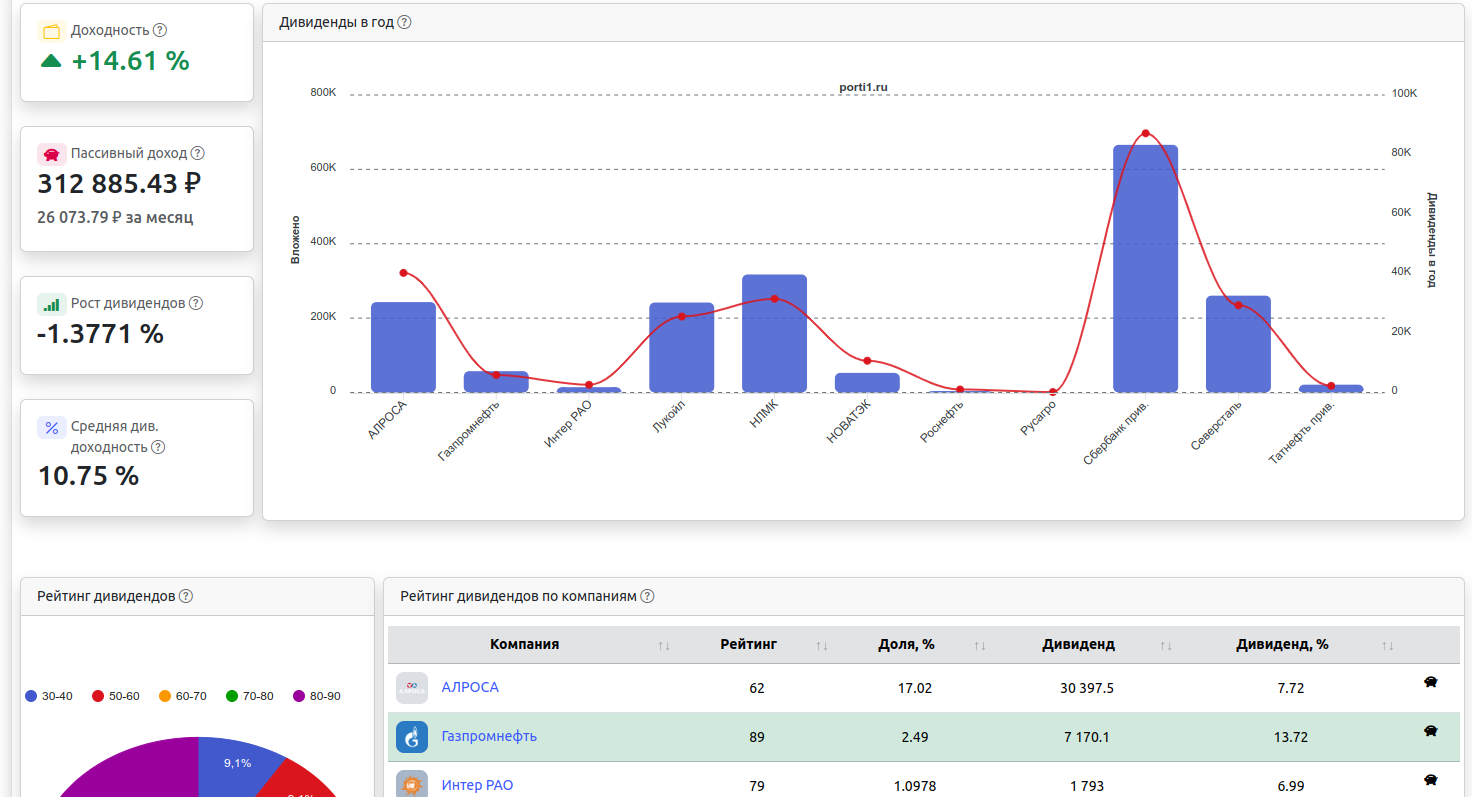Click the Интер РАО company logo

[x=412, y=784]
